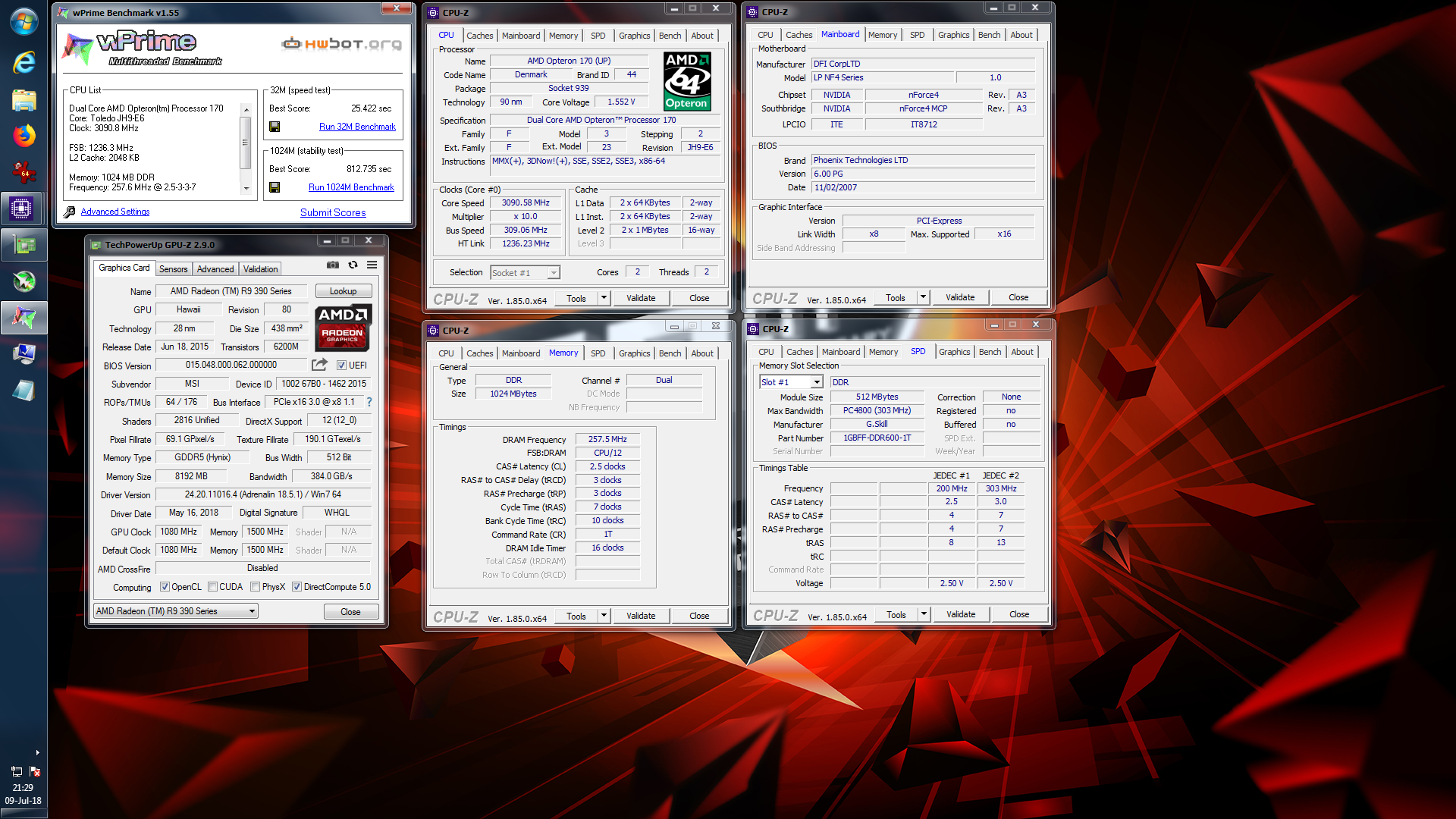Open the monitor icon on the taskbar
The height and width of the screenshot is (819, 1456).
pos(24,354)
